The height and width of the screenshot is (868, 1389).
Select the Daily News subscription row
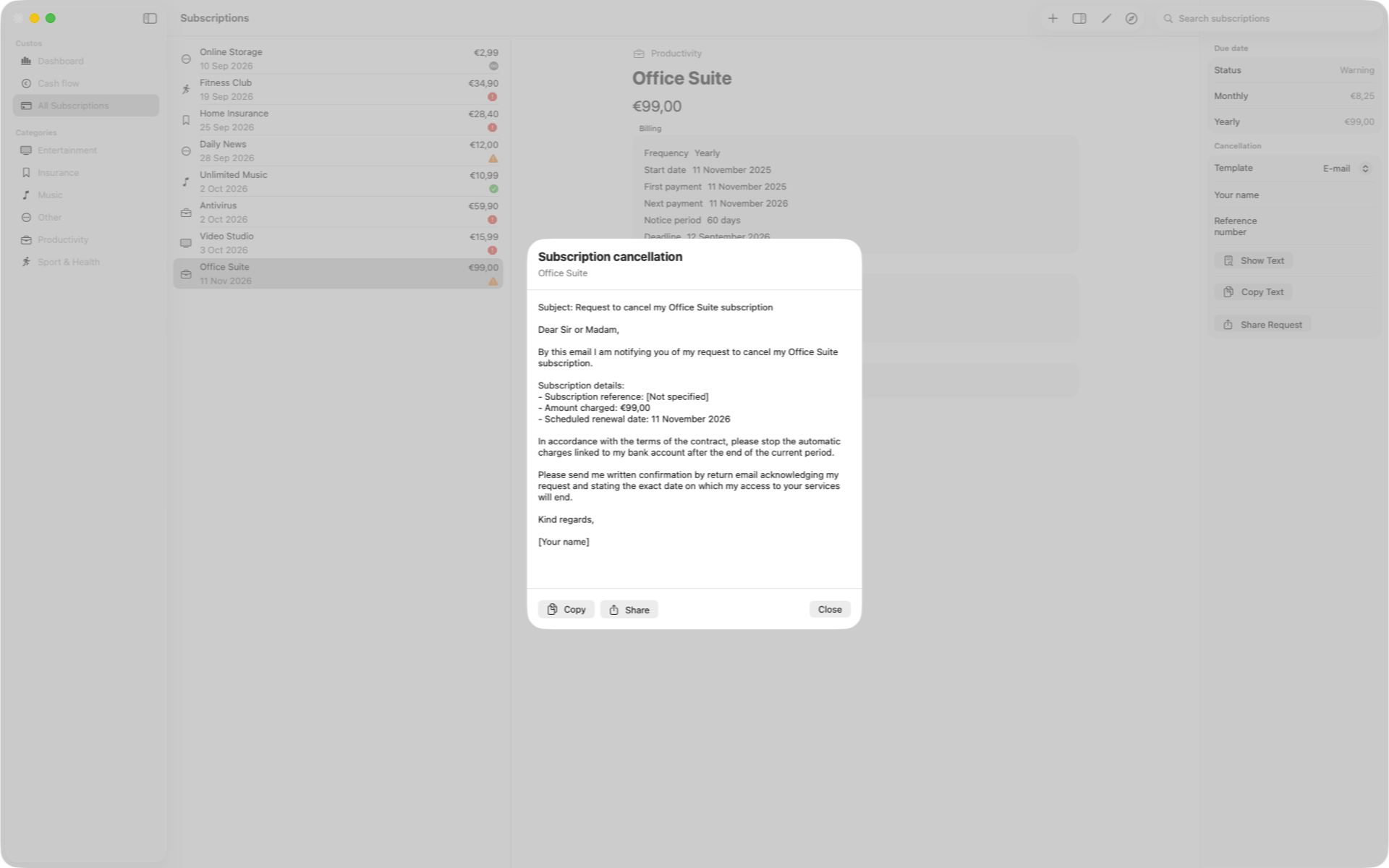(338, 151)
